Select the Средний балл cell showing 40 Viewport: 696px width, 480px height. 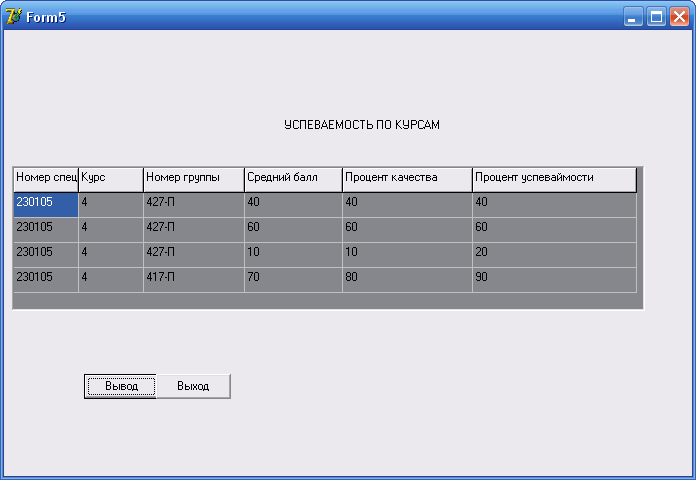[x=293, y=205]
